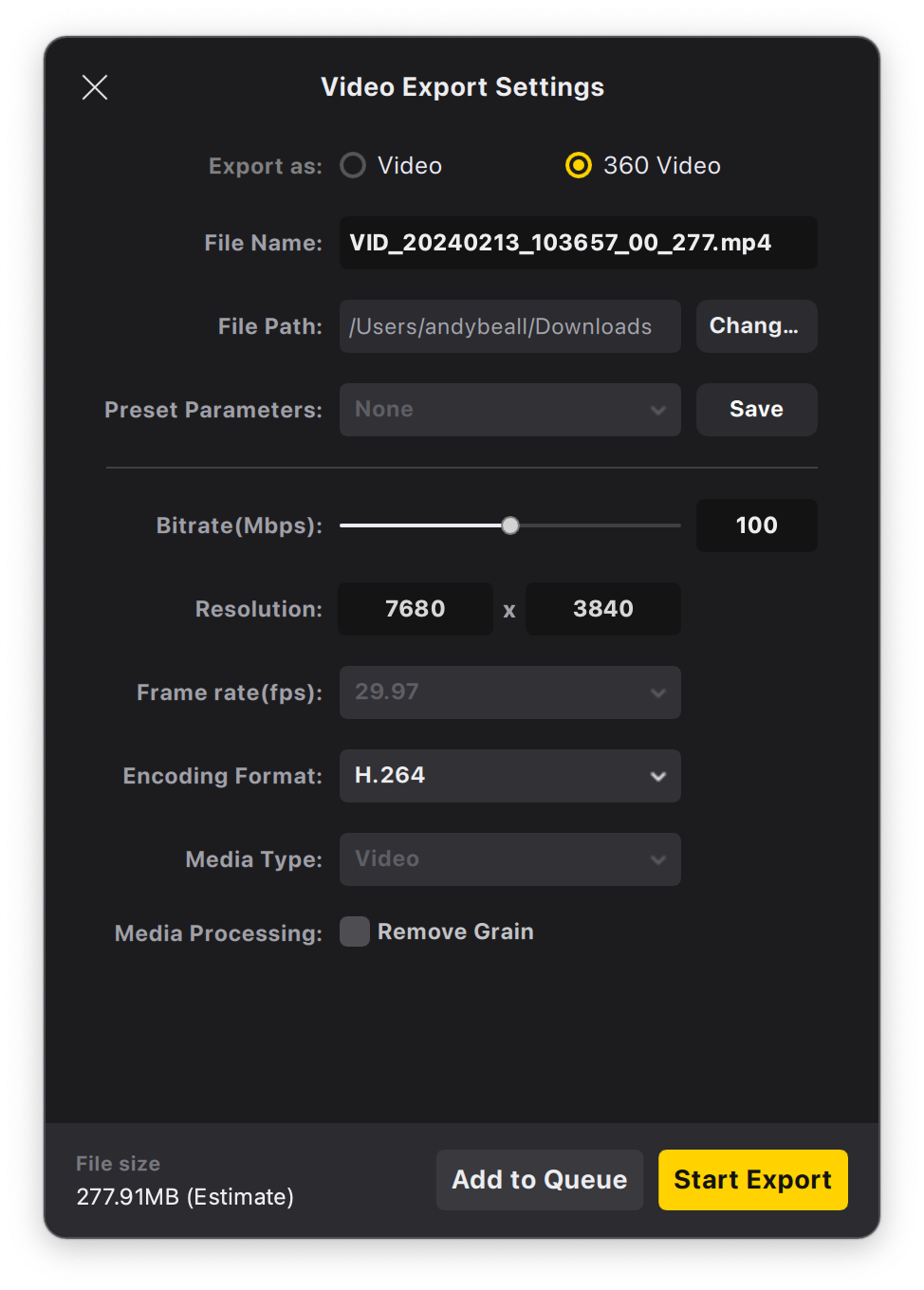Click the File Name text field

pyautogui.click(x=578, y=243)
